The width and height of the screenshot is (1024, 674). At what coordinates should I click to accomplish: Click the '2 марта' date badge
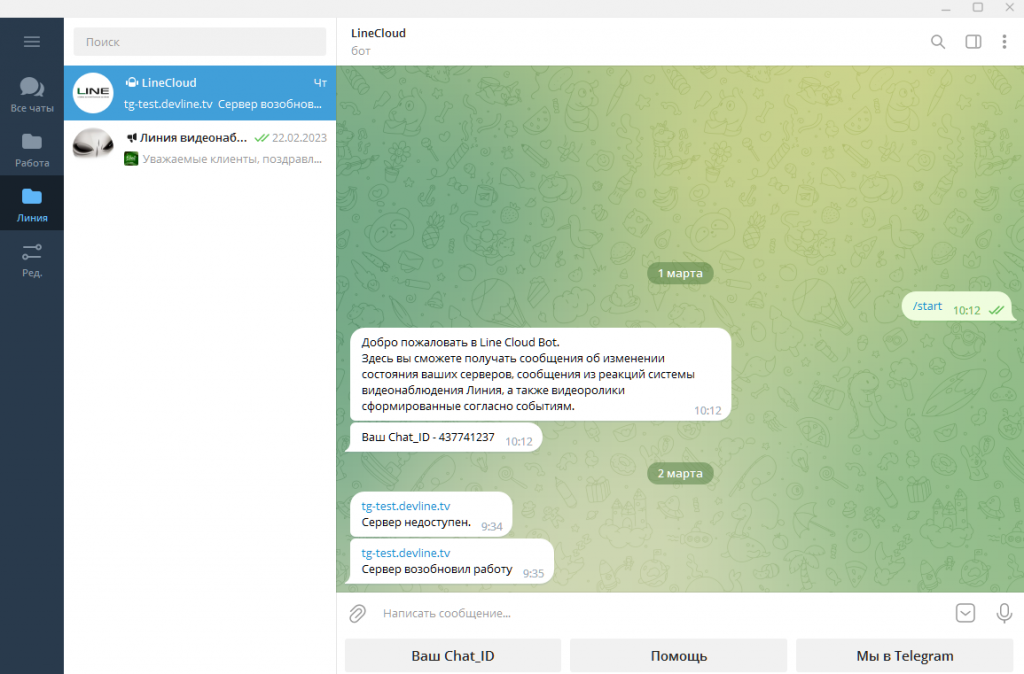[680, 473]
